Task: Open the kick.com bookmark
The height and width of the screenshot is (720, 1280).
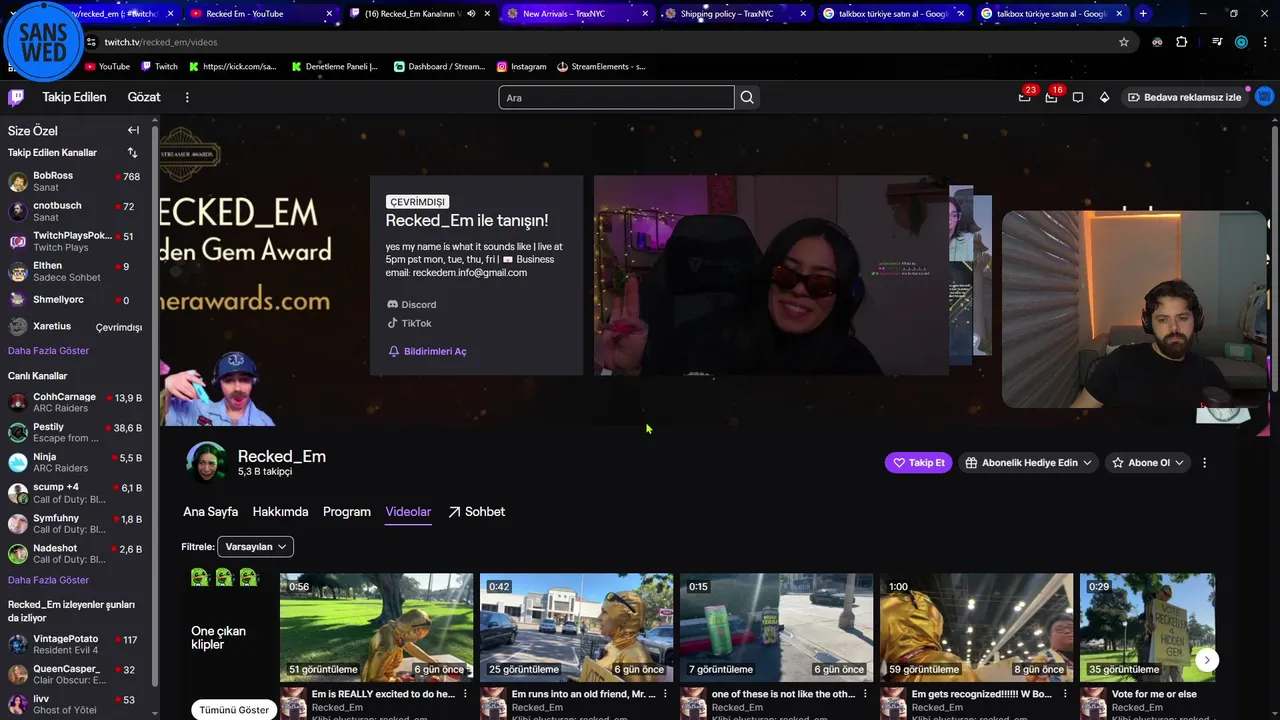Action: [232, 67]
